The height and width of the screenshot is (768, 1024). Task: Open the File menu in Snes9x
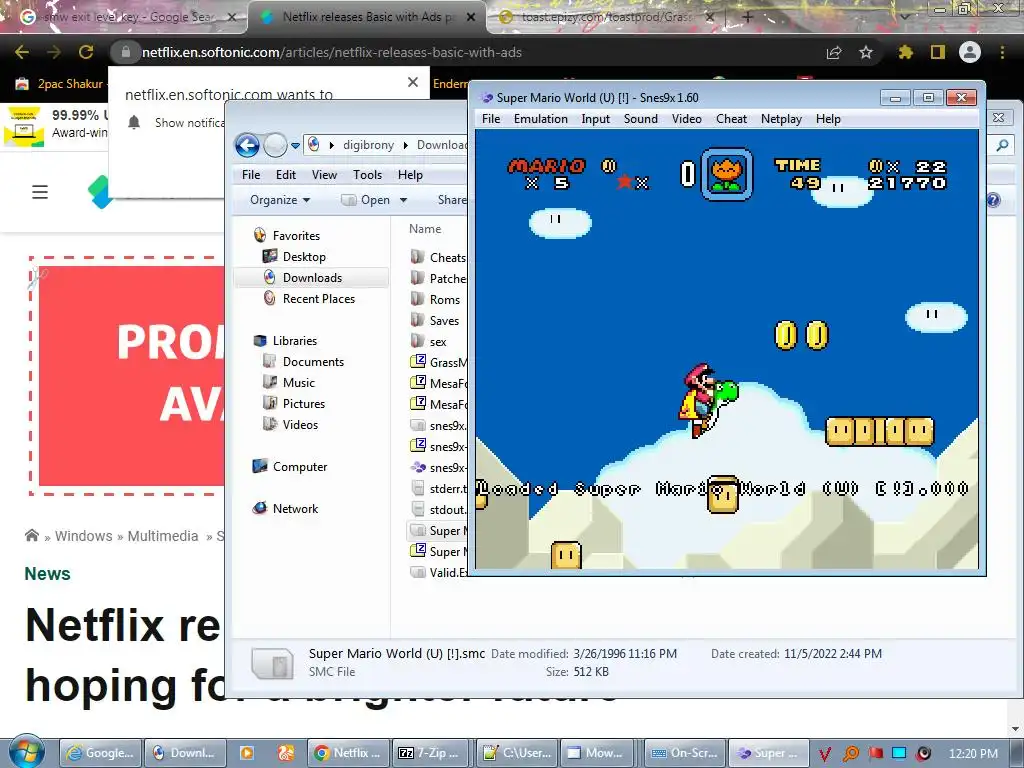click(x=490, y=119)
